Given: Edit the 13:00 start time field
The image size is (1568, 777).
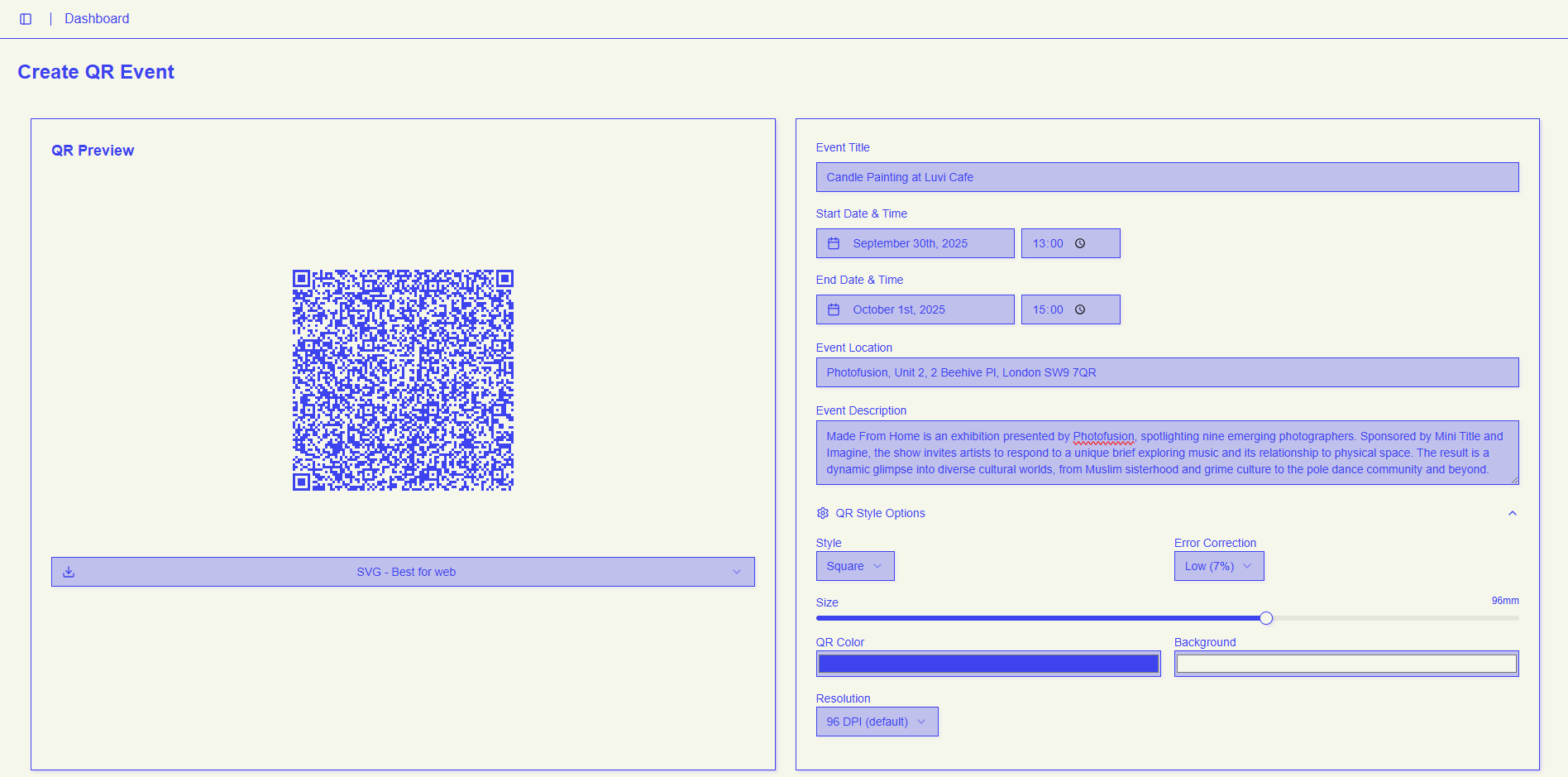Looking at the screenshot, I should [x=1070, y=243].
